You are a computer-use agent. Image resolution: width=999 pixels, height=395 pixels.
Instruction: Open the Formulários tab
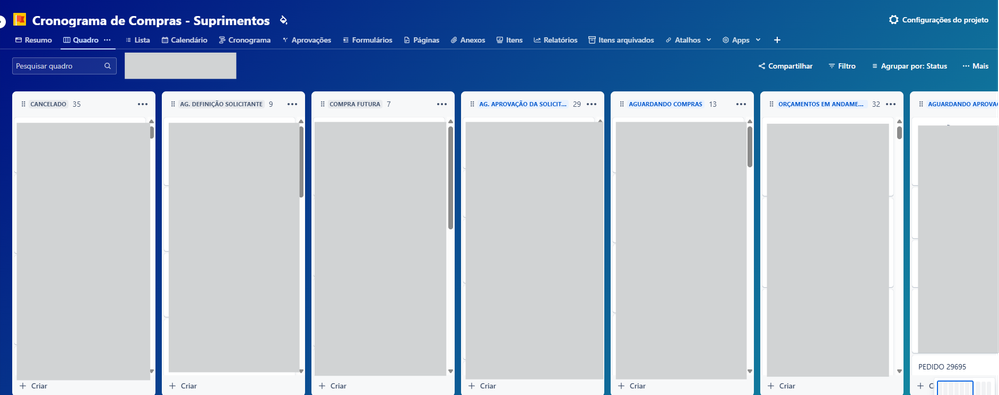click(368, 40)
